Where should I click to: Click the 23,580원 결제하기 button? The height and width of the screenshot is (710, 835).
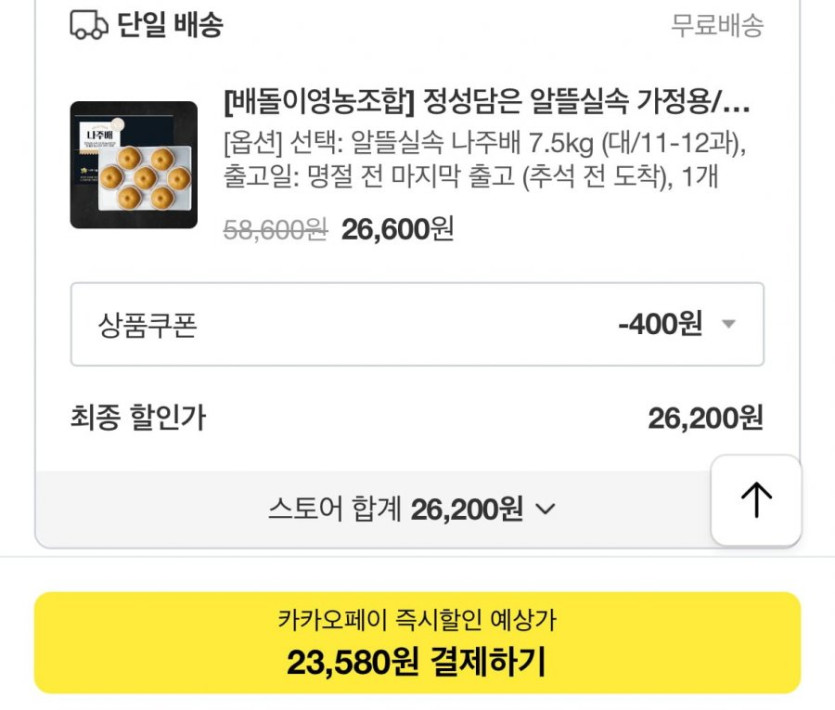click(417, 643)
